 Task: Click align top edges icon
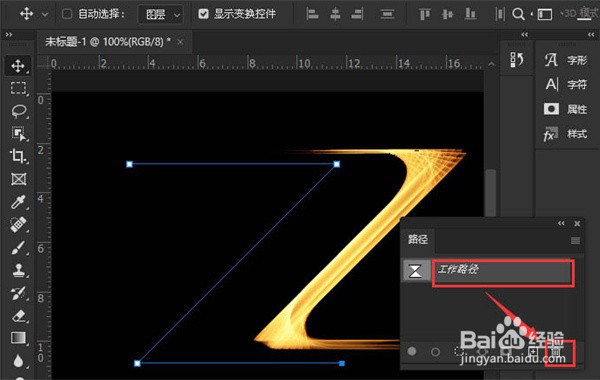(424, 15)
